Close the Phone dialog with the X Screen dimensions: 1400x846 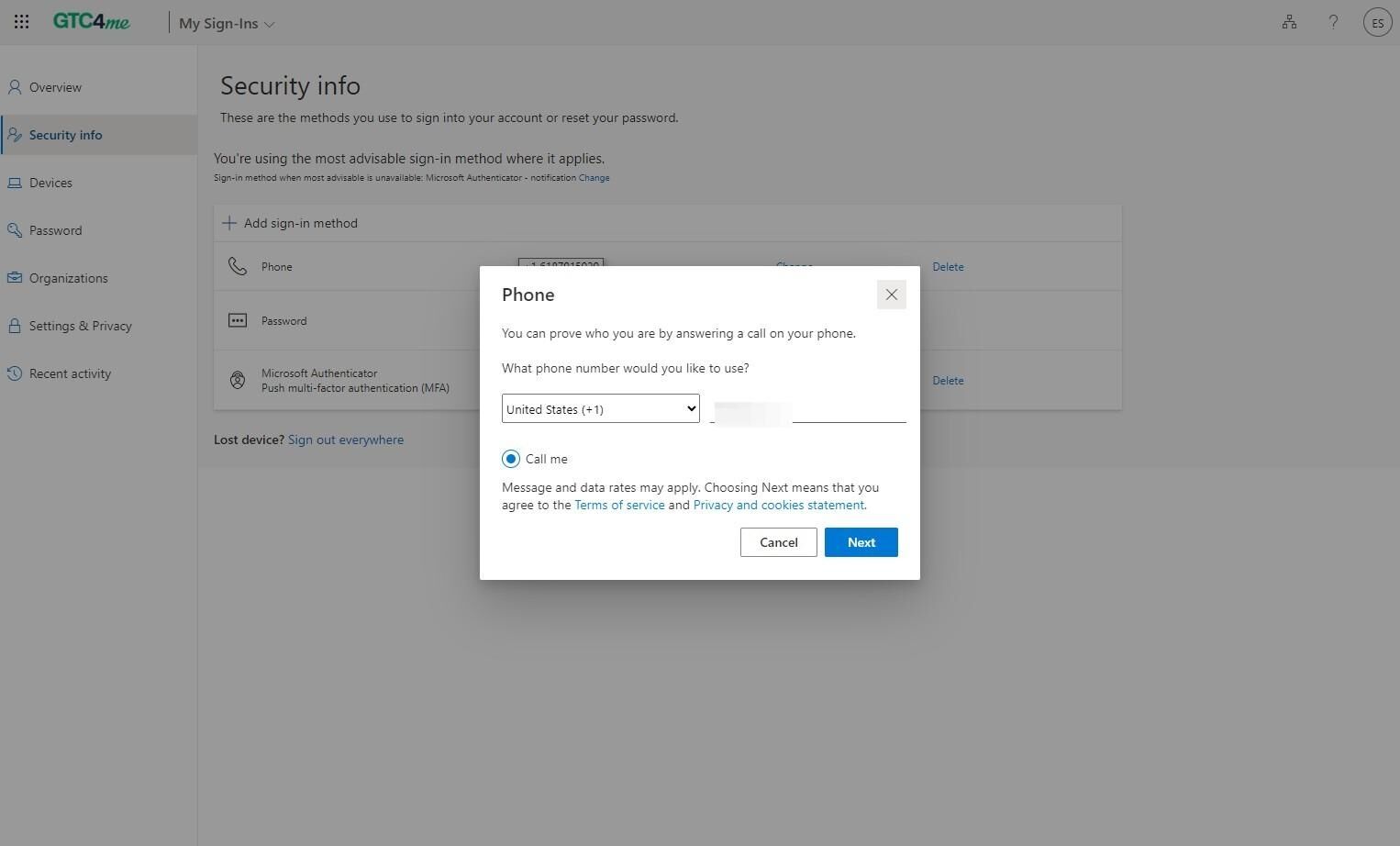point(891,295)
